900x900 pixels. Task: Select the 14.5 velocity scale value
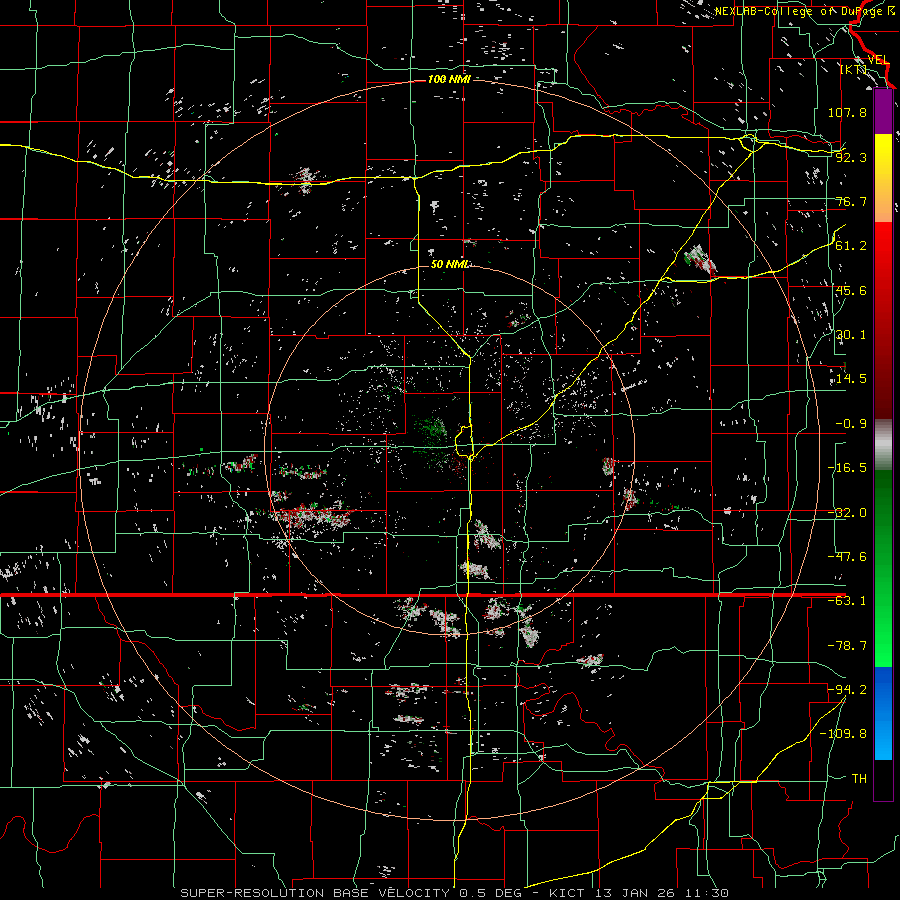pos(851,379)
